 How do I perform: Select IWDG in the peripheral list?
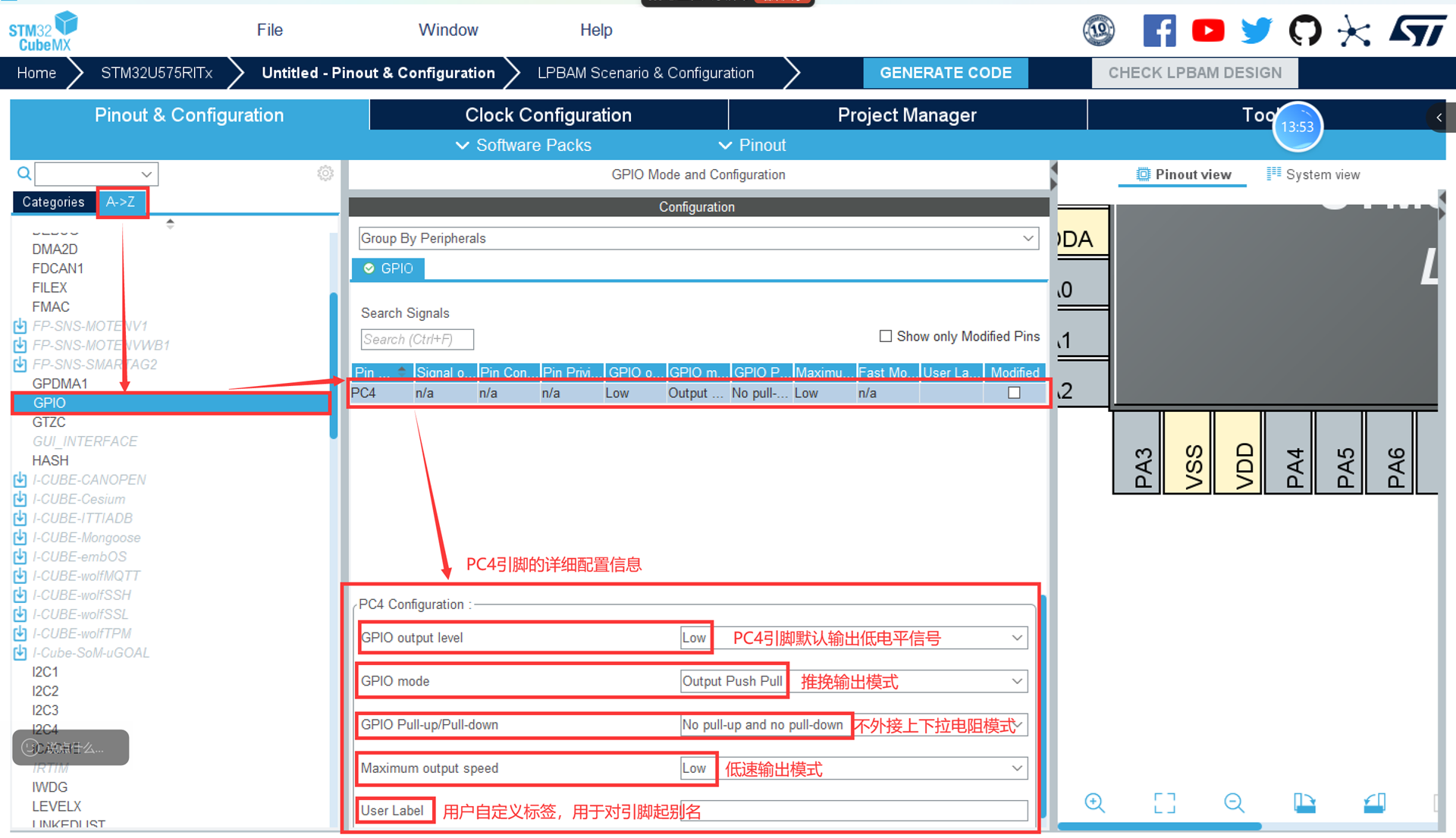pos(49,787)
